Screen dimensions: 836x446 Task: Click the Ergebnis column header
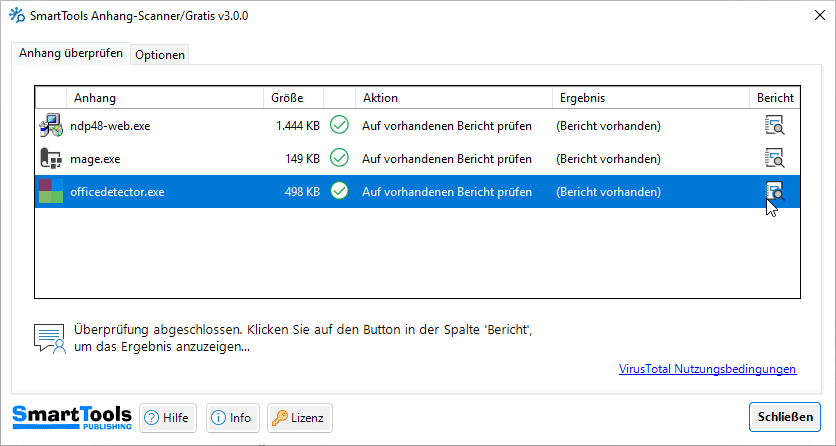click(x=582, y=98)
